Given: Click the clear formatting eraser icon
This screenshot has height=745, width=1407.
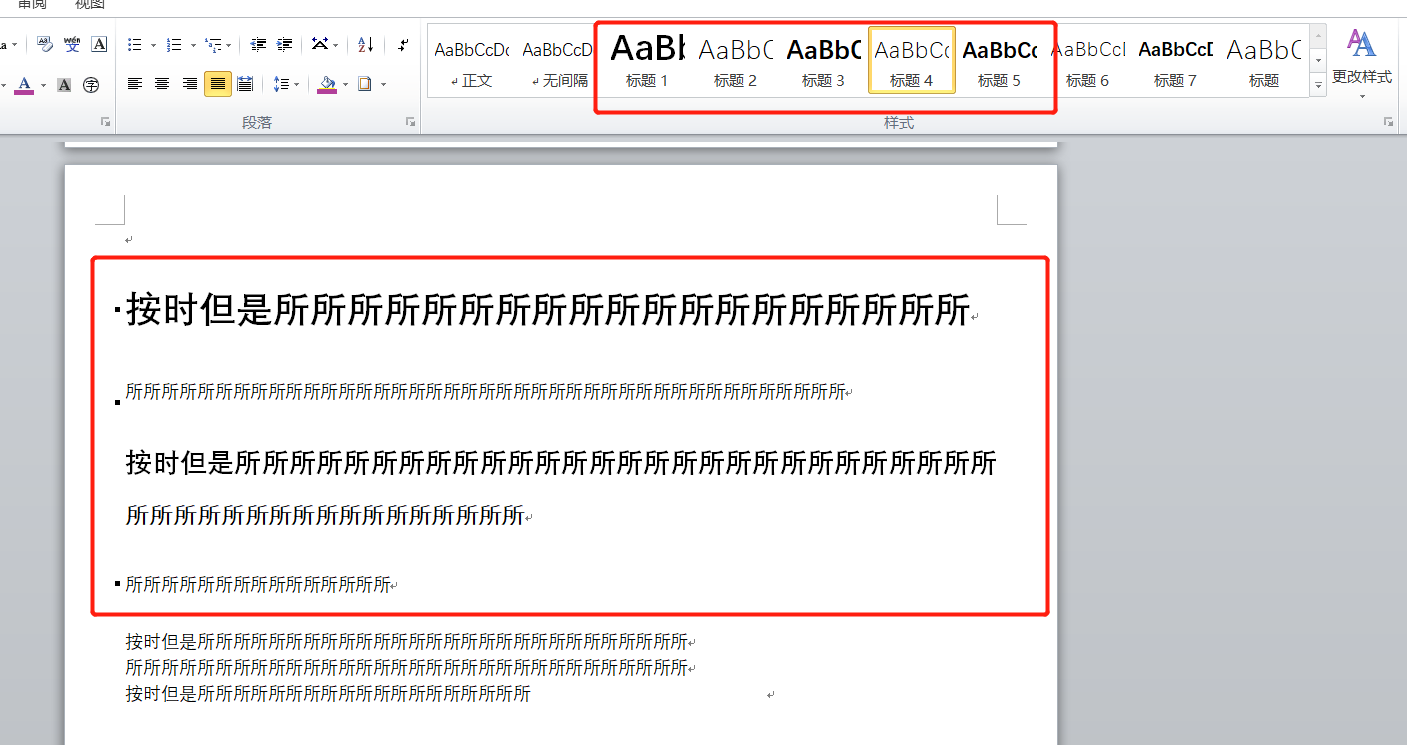Looking at the screenshot, I should point(45,45).
